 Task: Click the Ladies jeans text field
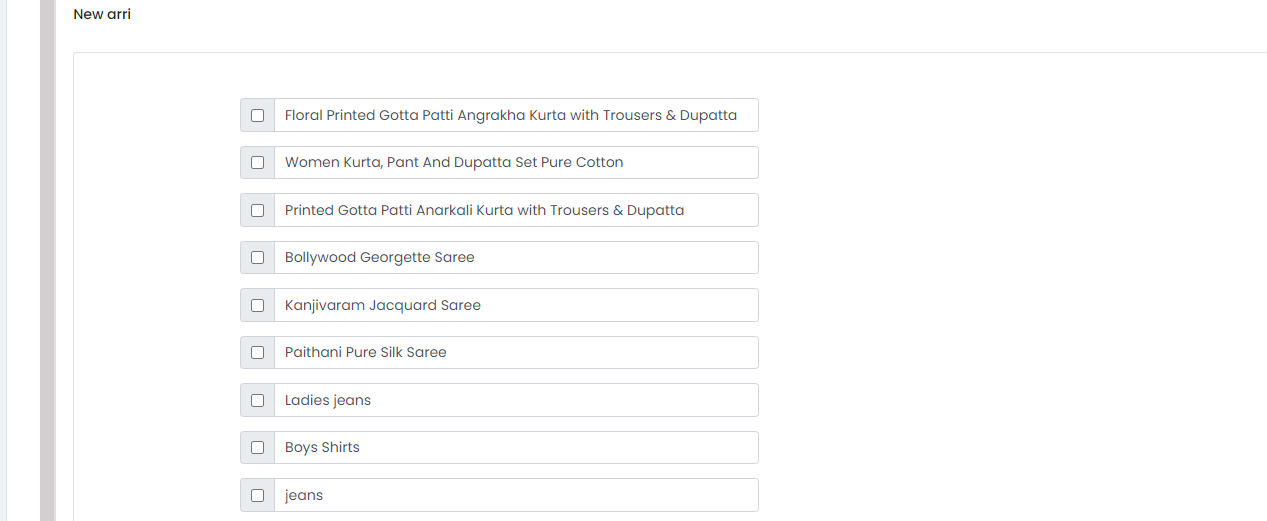pyautogui.click(x=516, y=400)
